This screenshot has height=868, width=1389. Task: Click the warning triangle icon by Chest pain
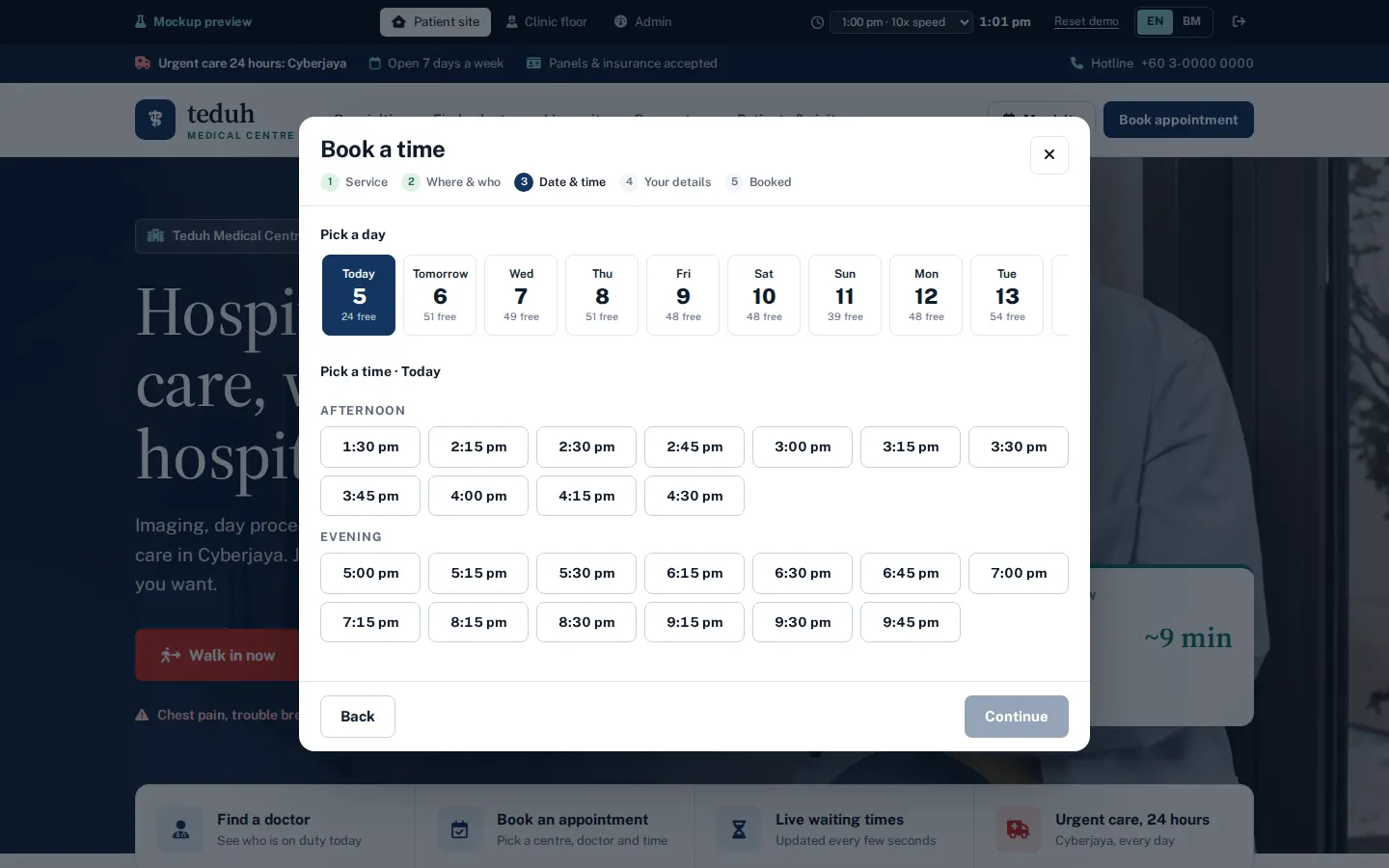pyautogui.click(x=142, y=715)
